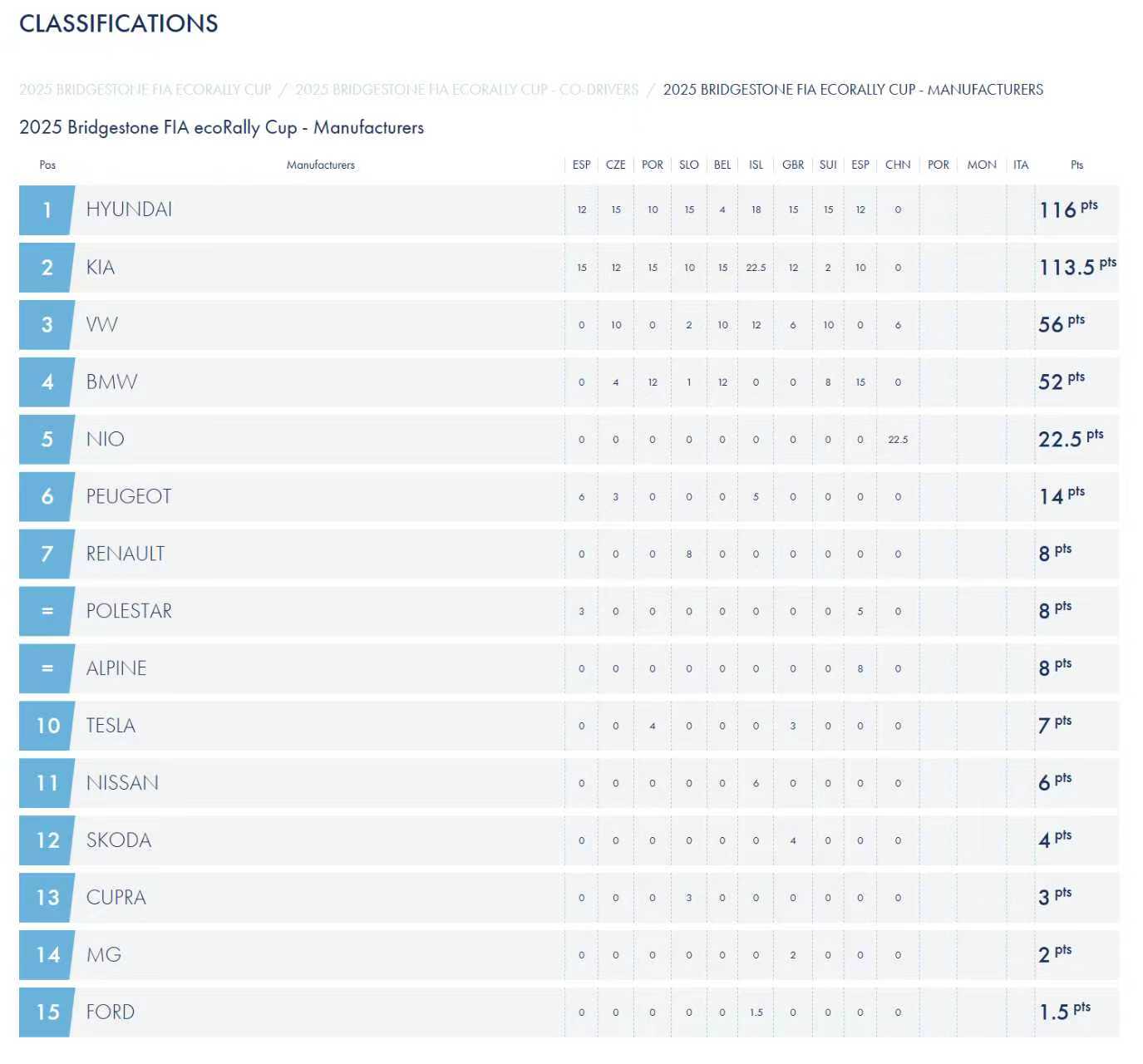Click the equals badge beside POLESTAR
This screenshot has width=1143, height=1064.
47,611
